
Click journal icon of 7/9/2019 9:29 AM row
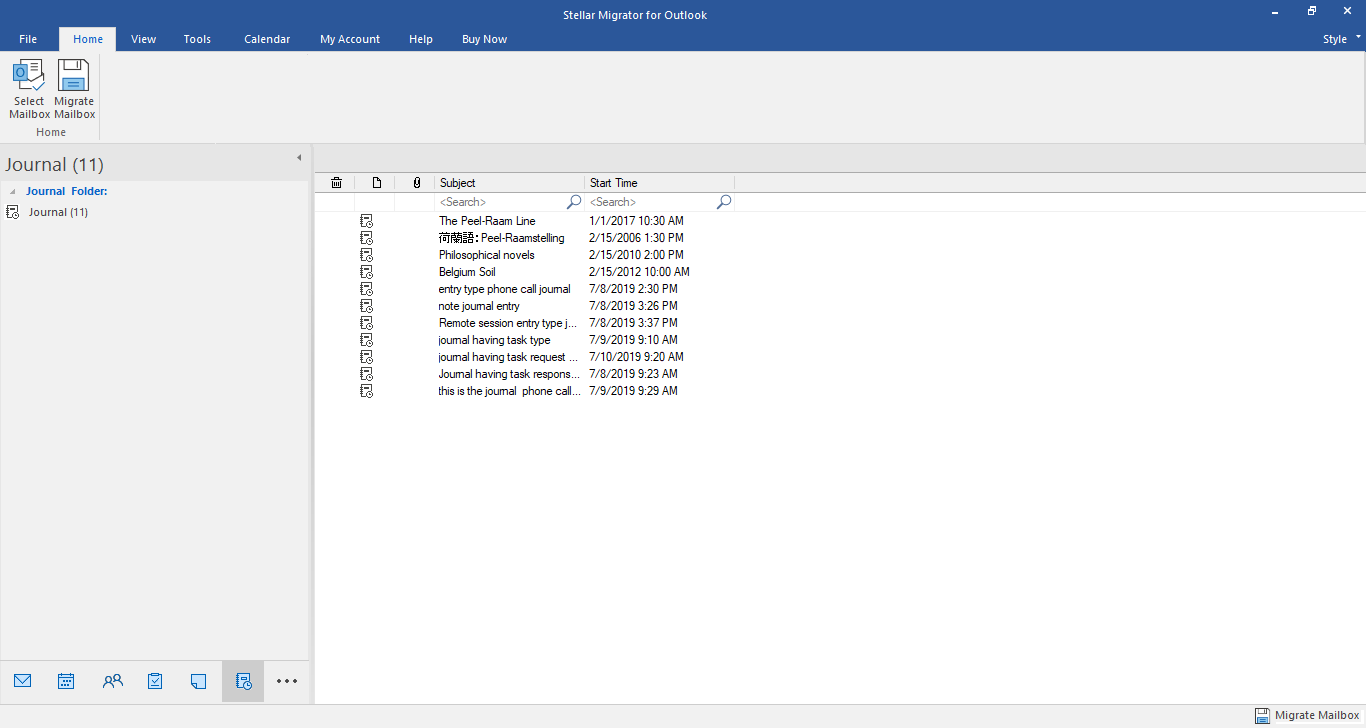[x=367, y=391]
